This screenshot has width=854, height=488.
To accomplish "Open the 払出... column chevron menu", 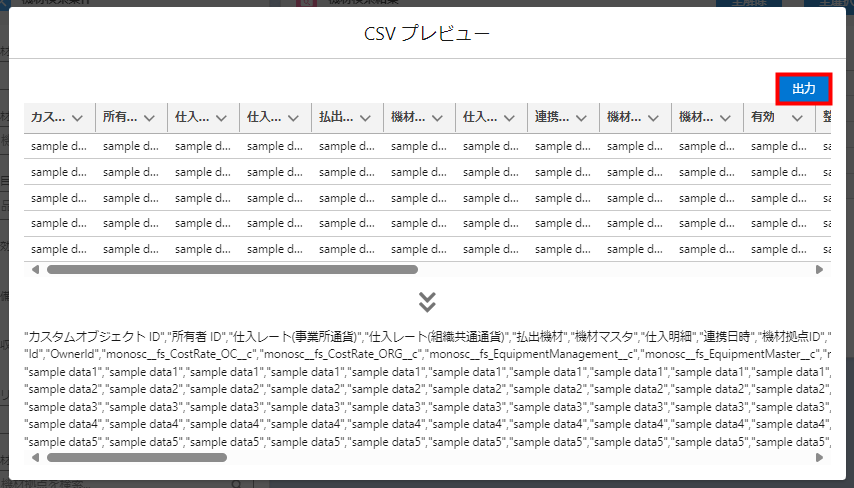I will point(365,118).
